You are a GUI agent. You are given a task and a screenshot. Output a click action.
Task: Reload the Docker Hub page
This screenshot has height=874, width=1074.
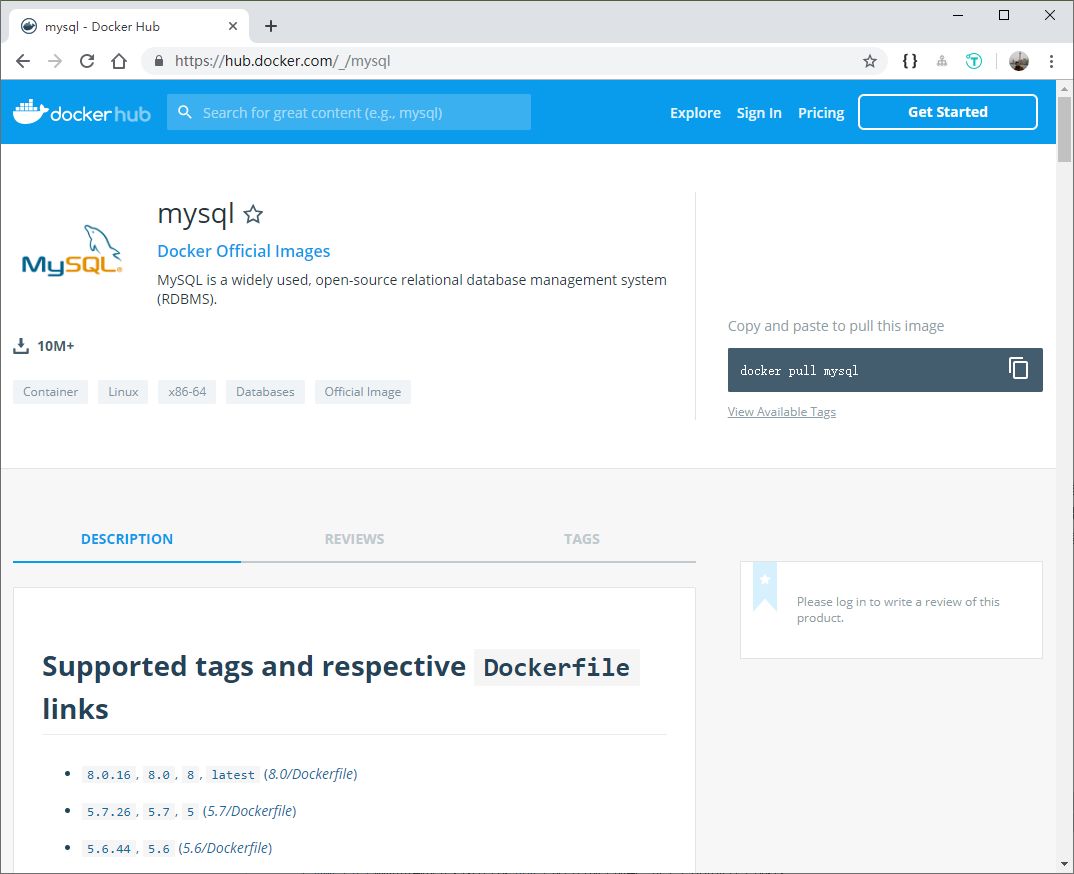coord(87,61)
